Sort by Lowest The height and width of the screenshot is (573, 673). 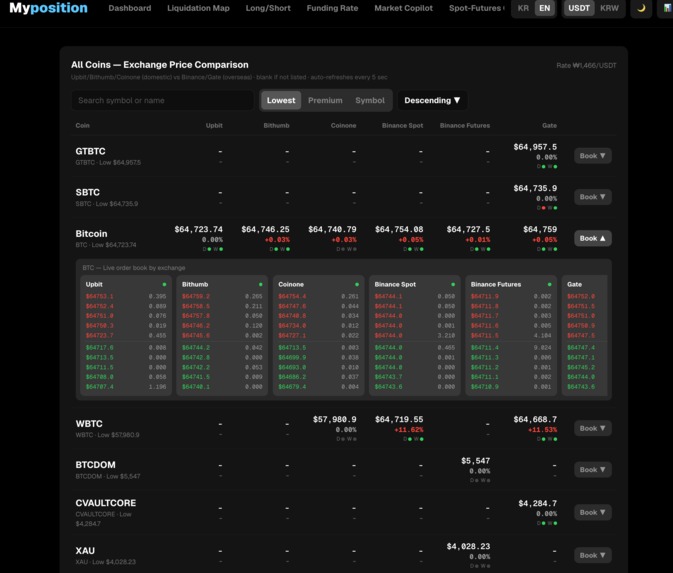(281, 100)
